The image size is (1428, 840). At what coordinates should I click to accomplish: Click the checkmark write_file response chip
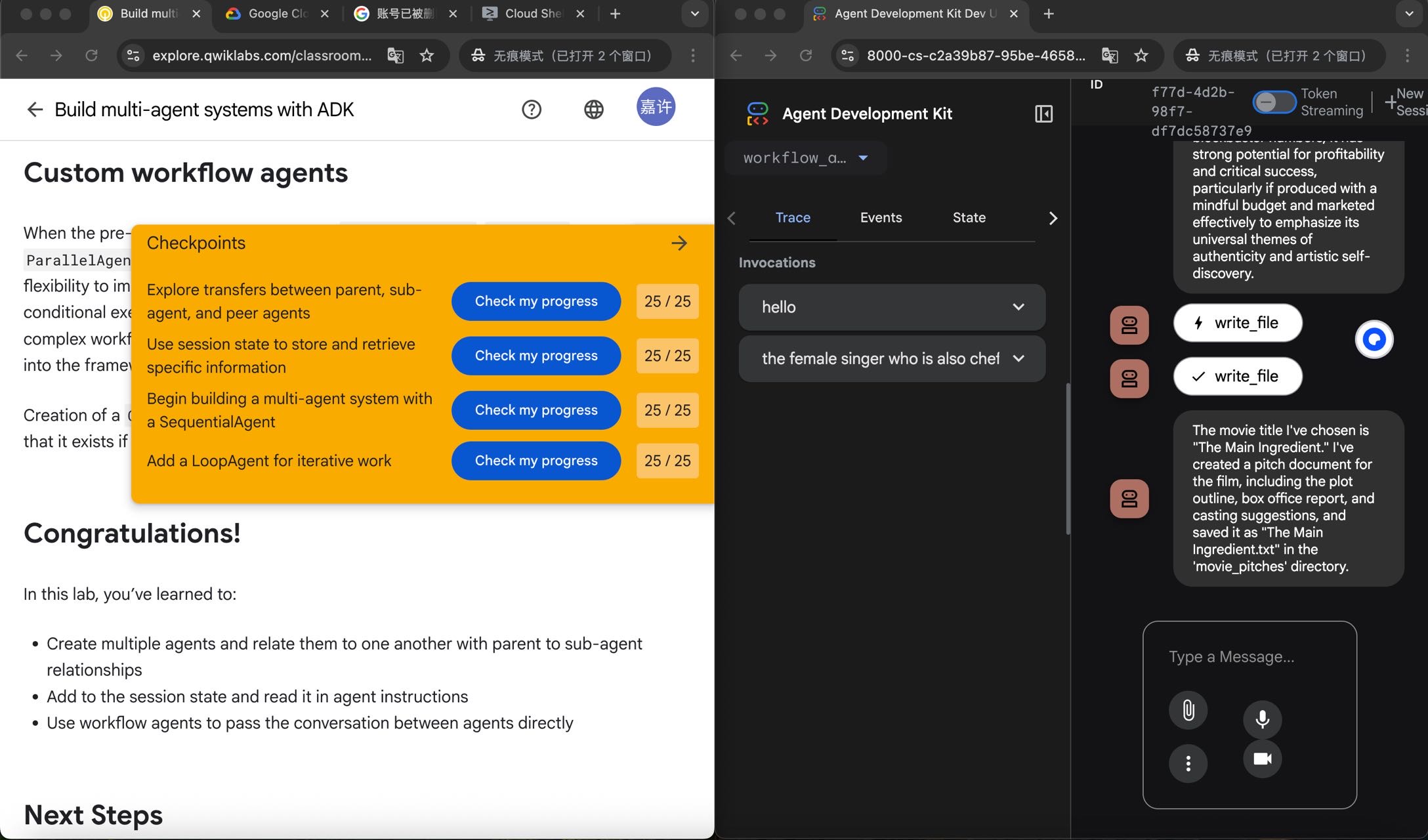(1238, 377)
